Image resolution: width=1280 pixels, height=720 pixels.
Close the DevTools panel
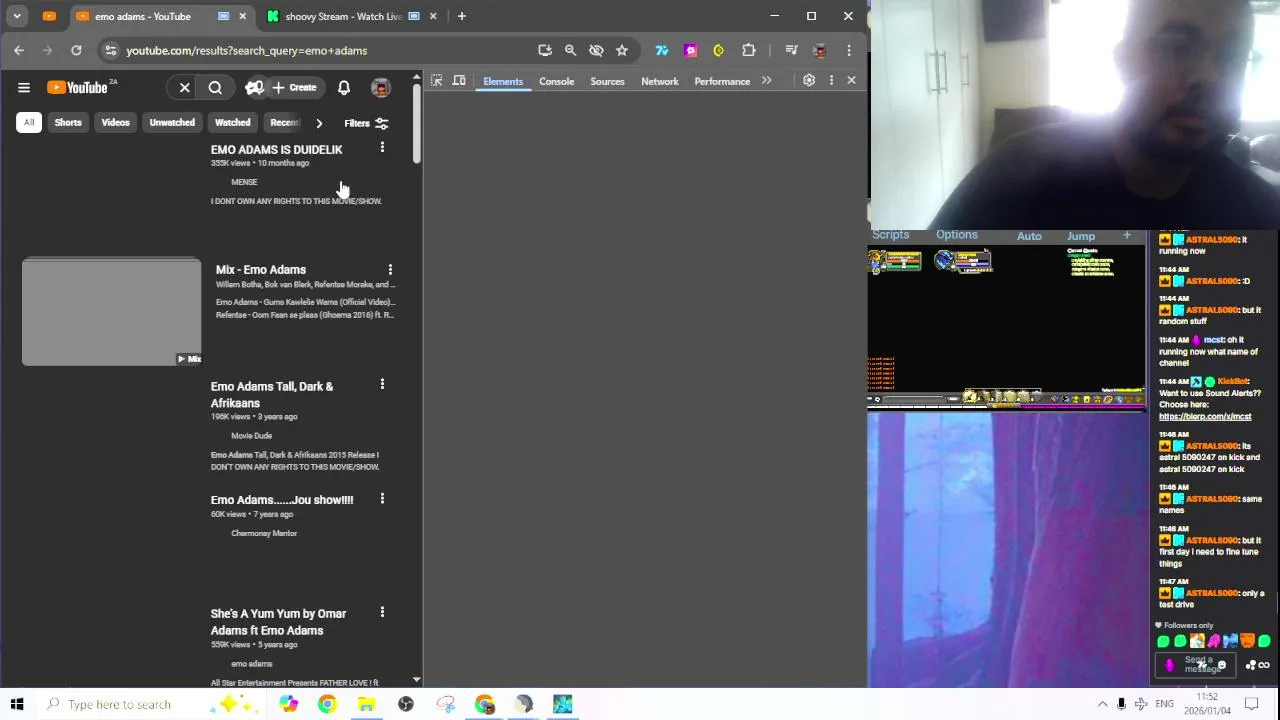852,81
